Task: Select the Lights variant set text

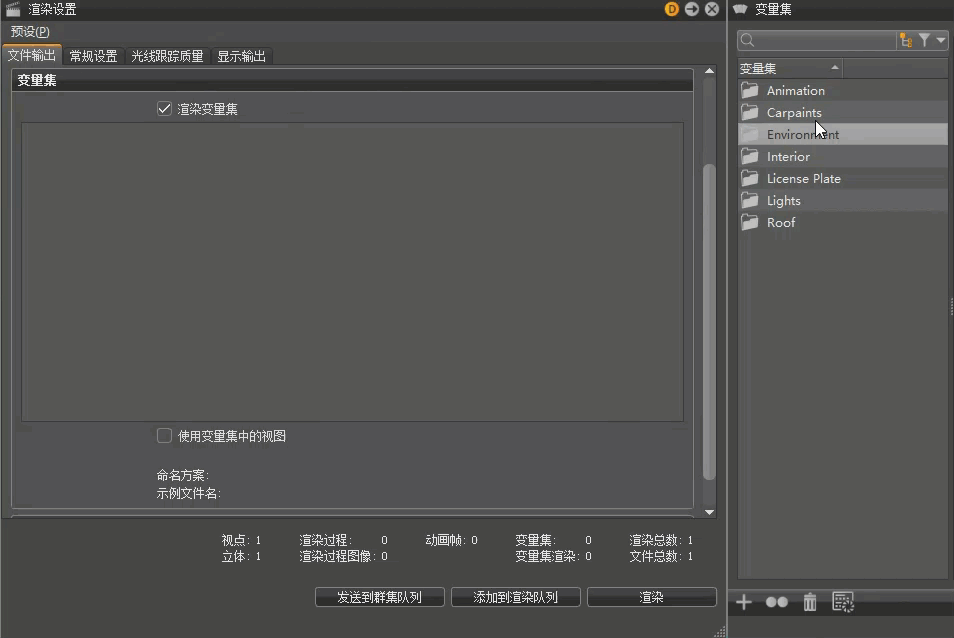Action: [x=784, y=200]
